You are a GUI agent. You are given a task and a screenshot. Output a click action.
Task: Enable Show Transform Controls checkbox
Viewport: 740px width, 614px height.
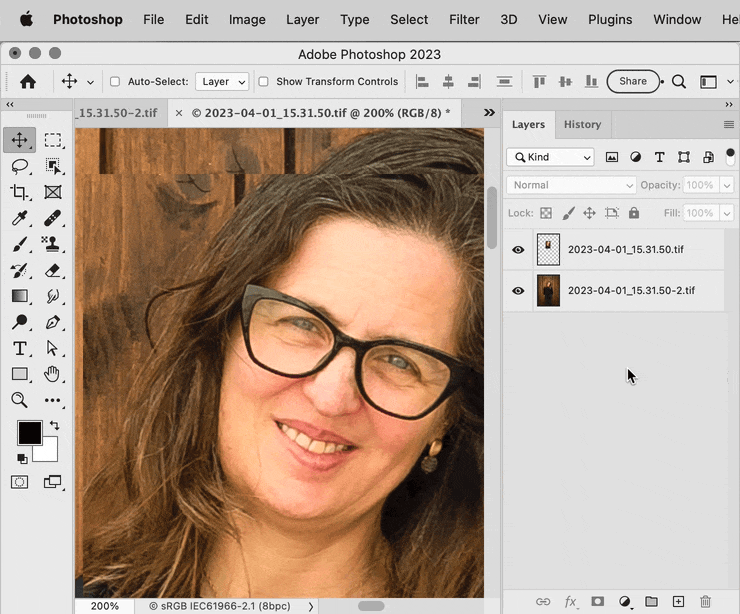click(x=263, y=82)
